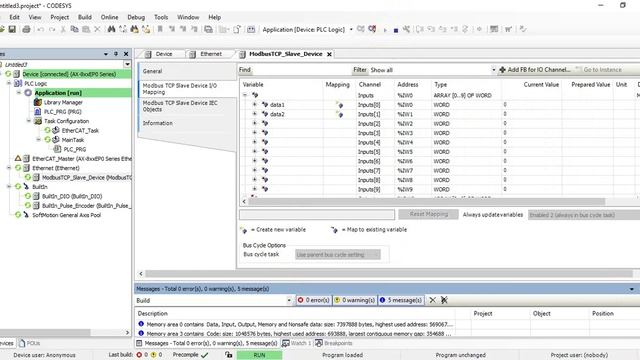
Task: Click the blue Stop square in the toolbar
Action: click(396, 30)
